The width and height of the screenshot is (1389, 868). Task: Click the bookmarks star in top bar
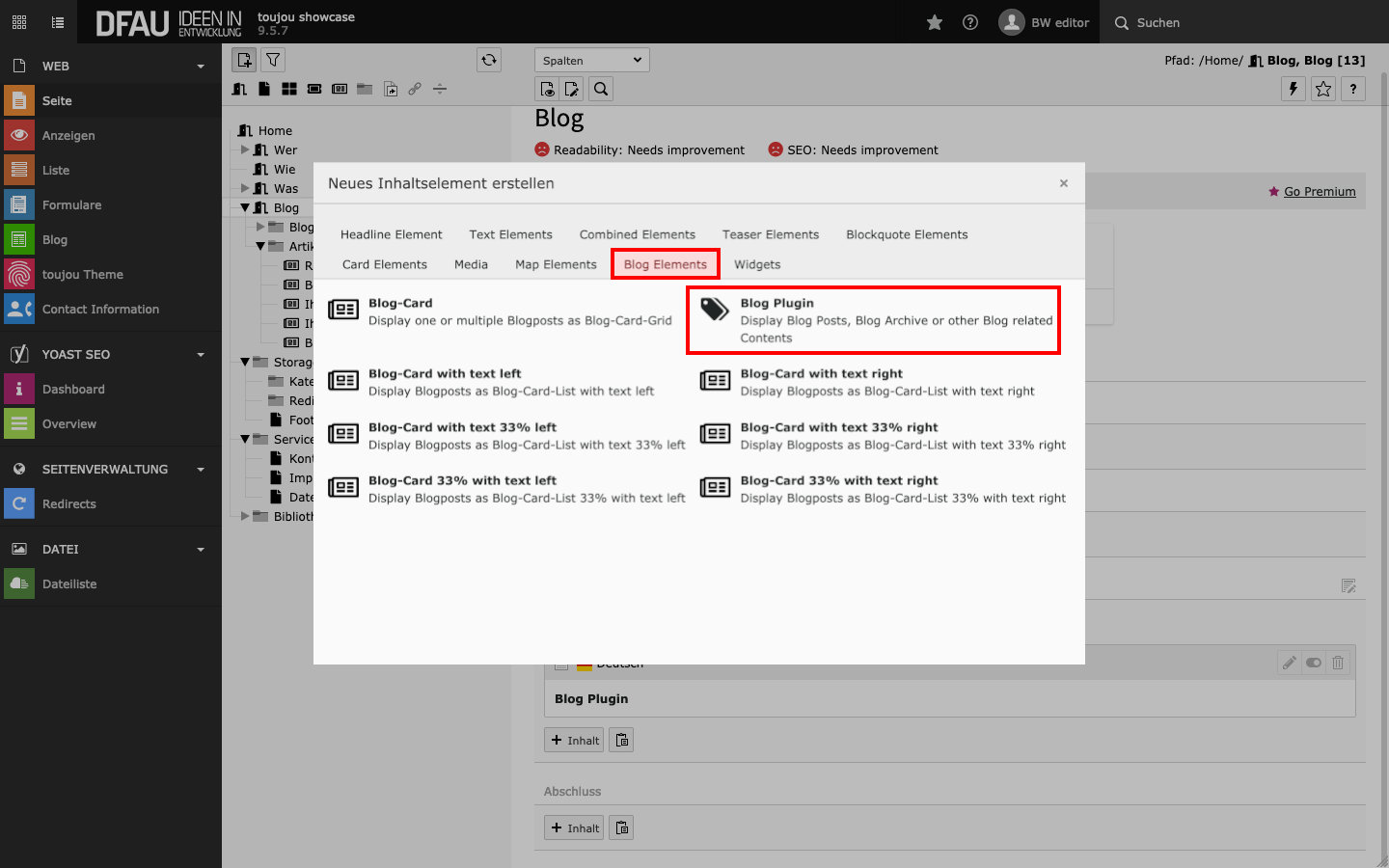[x=935, y=22]
